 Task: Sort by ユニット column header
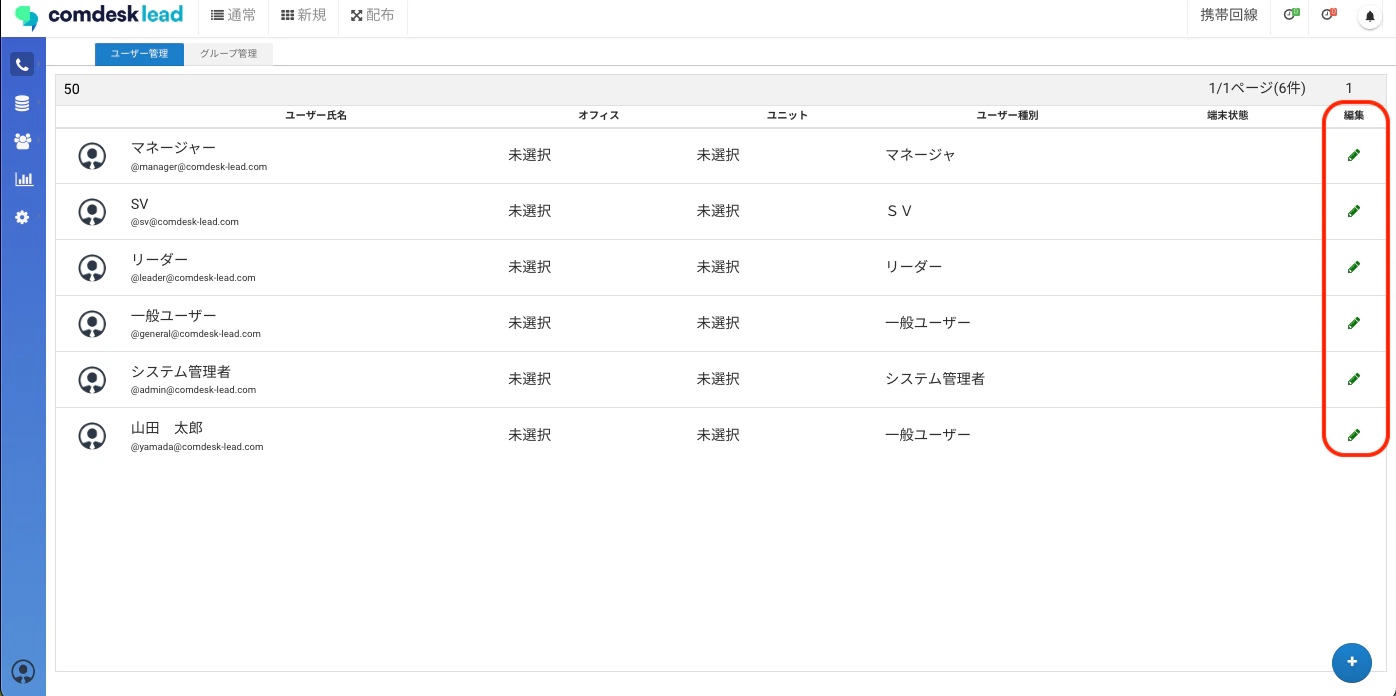tap(787, 116)
